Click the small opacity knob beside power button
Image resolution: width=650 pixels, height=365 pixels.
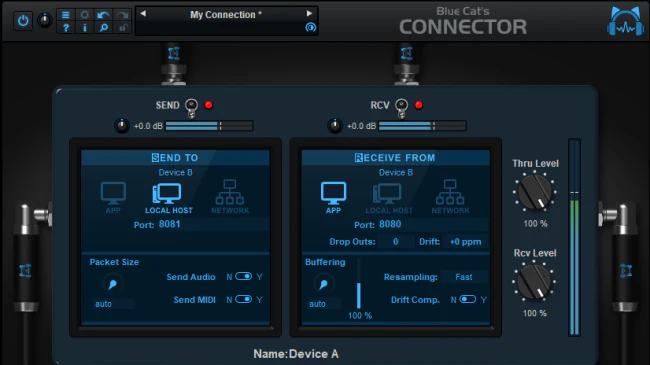(x=45, y=20)
